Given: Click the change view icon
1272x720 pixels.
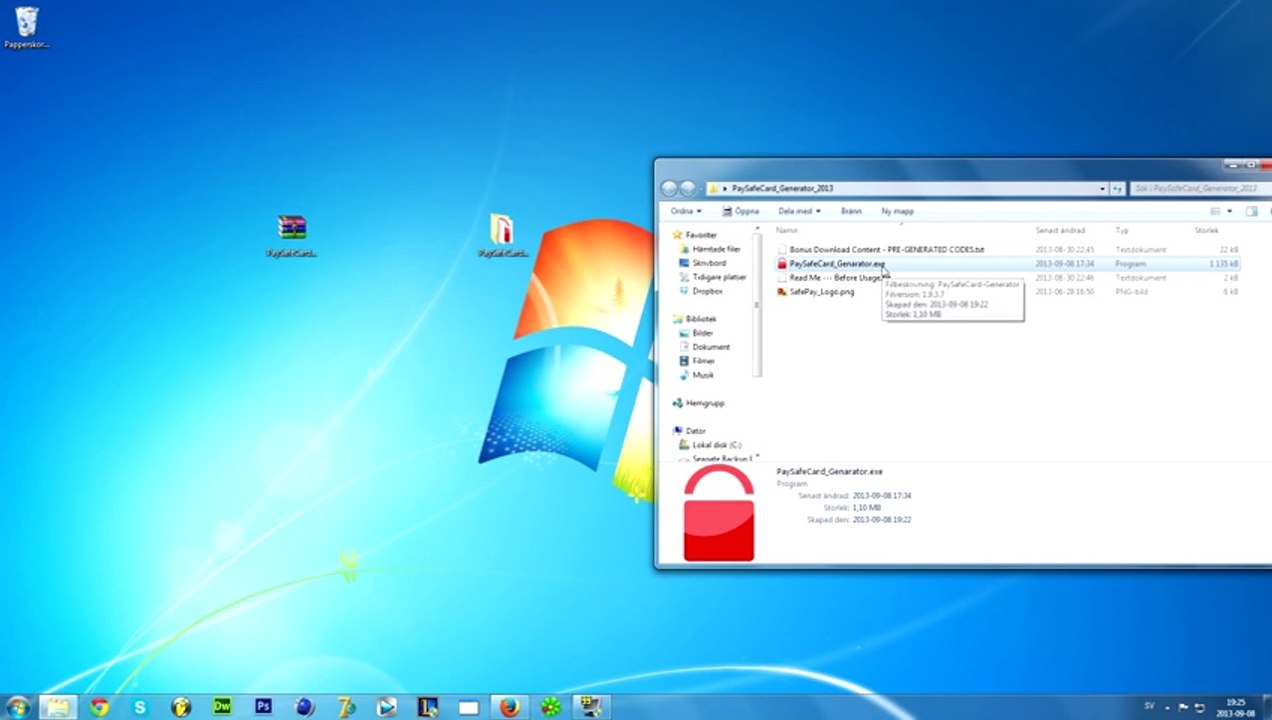Looking at the screenshot, I should pyautogui.click(x=1216, y=211).
